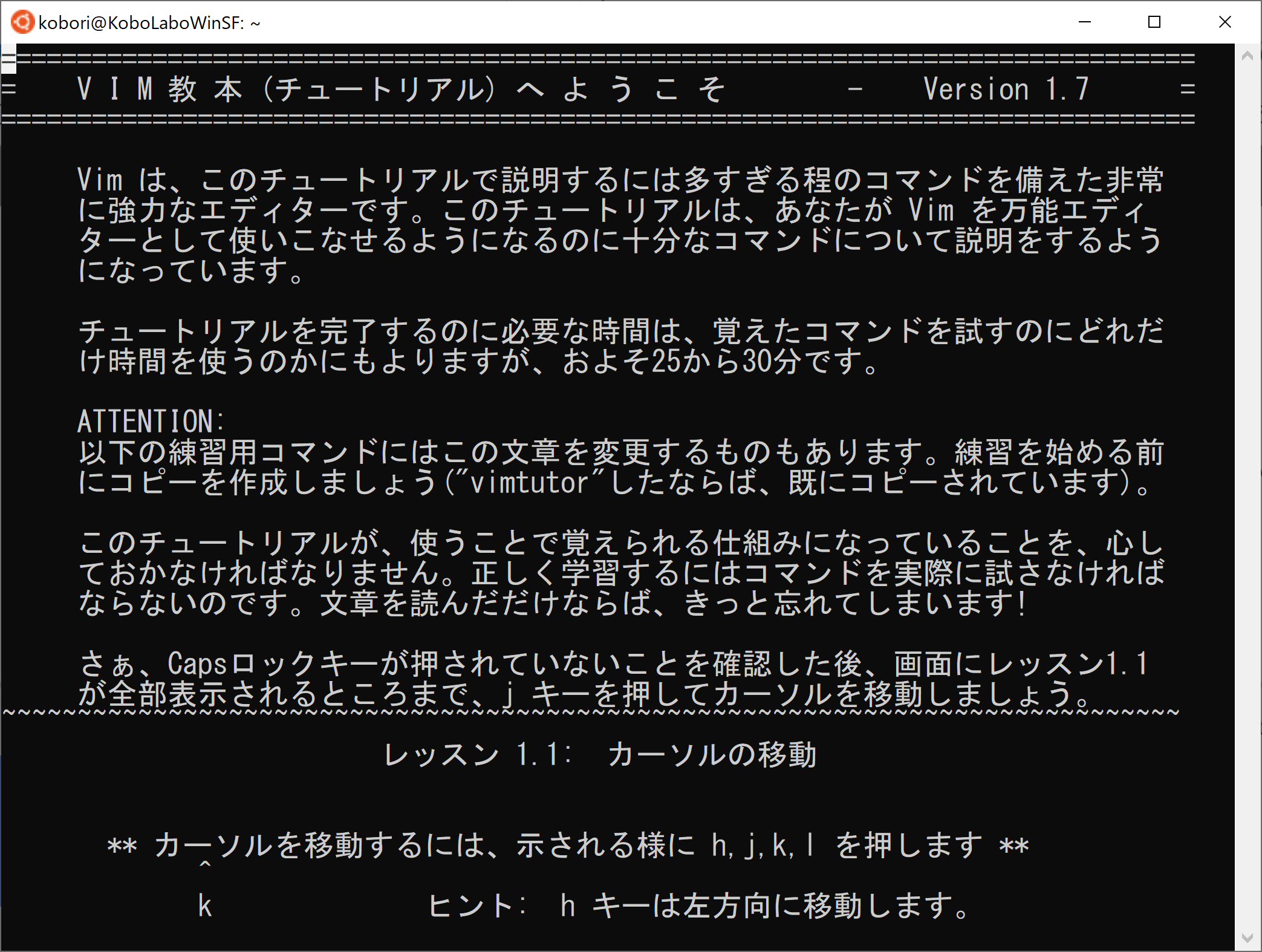
Task: Click the 'VIM 教本' heading text
Action: [x=160, y=90]
